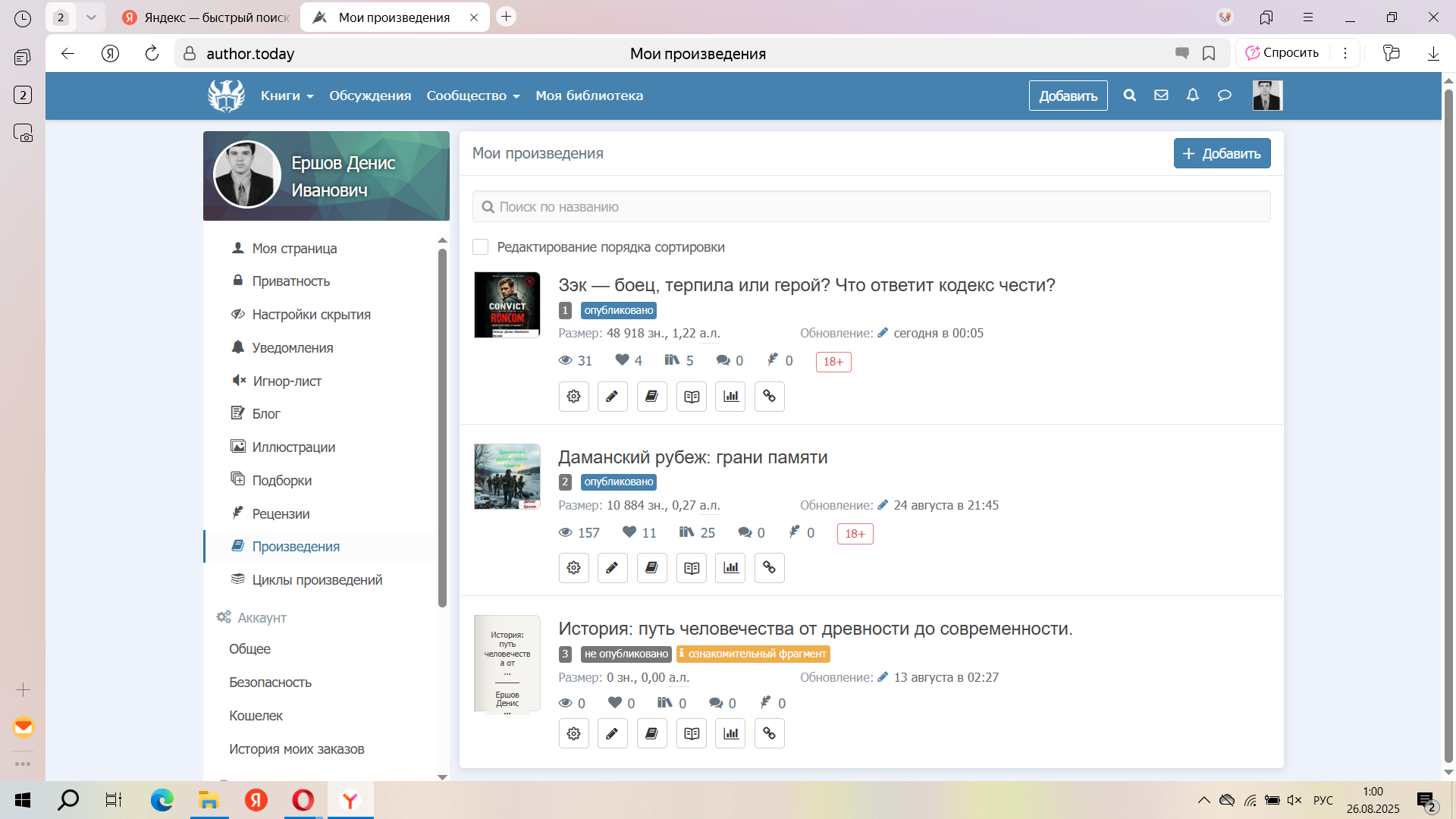Expand the Книги dropdown menu
Image resolution: width=1456 pixels, height=819 pixels.
click(x=287, y=96)
